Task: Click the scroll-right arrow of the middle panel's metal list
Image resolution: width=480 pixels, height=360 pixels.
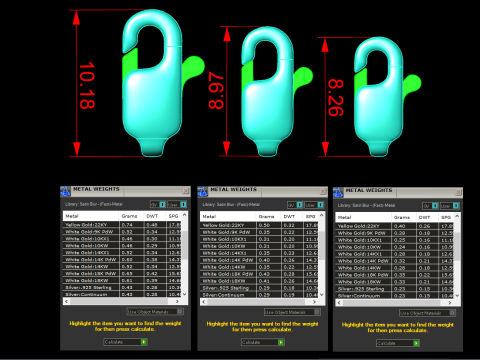Action: point(314,302)
